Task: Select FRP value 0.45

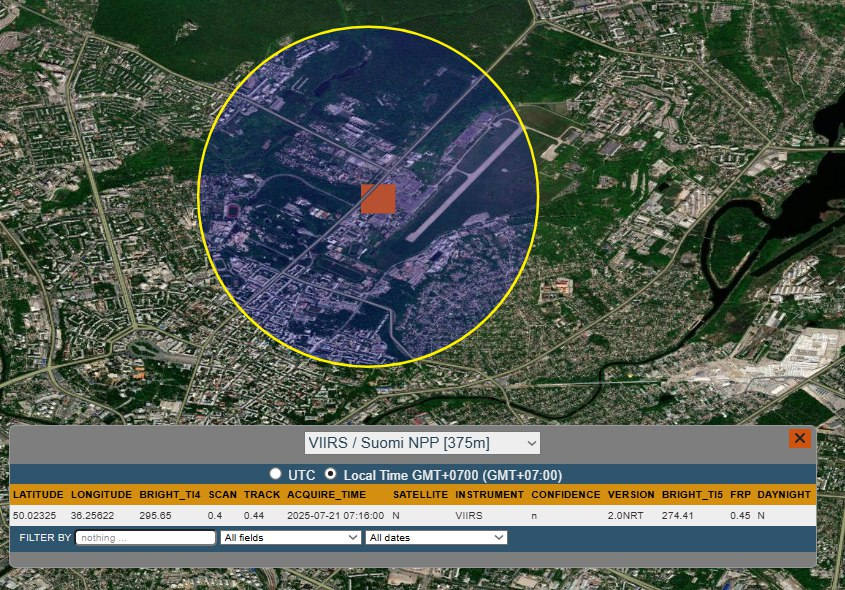Action: (740, 516)
